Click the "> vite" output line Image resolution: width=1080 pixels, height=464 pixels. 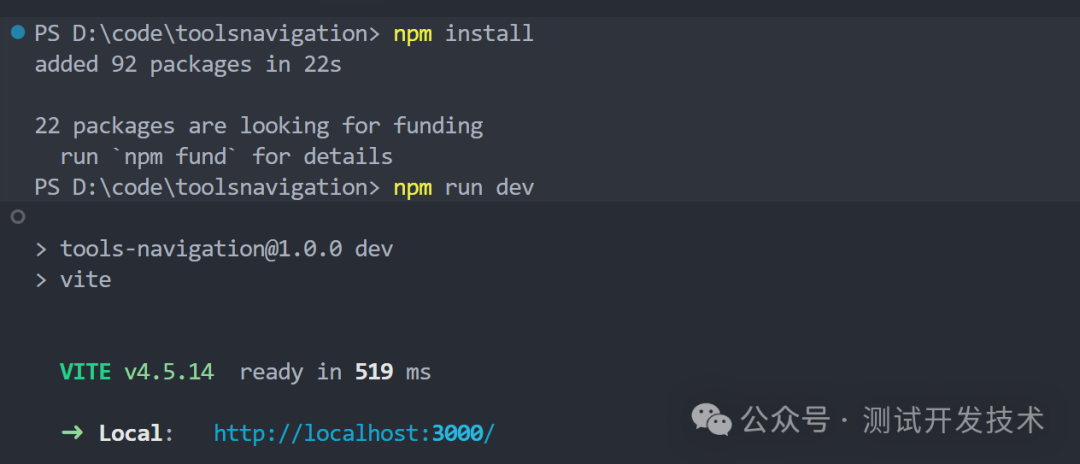click(85, 280)
